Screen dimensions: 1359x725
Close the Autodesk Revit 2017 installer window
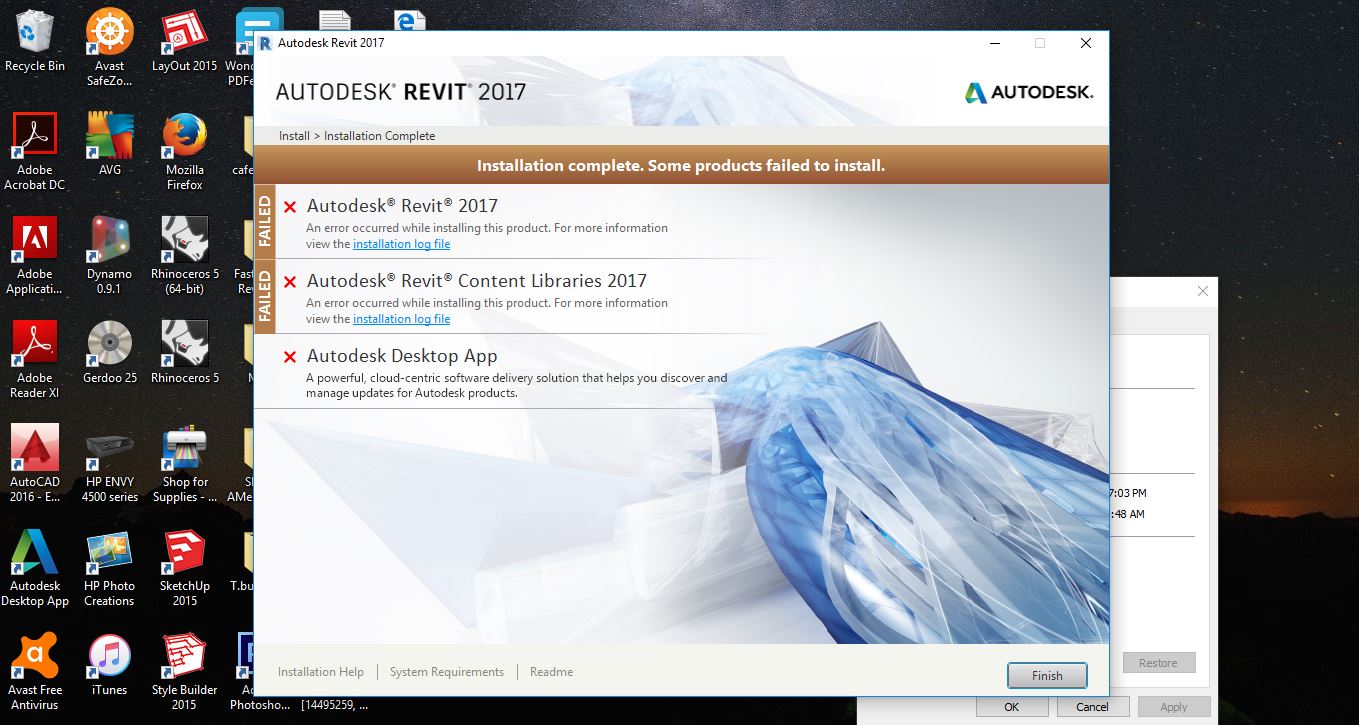click(1085, 43)
